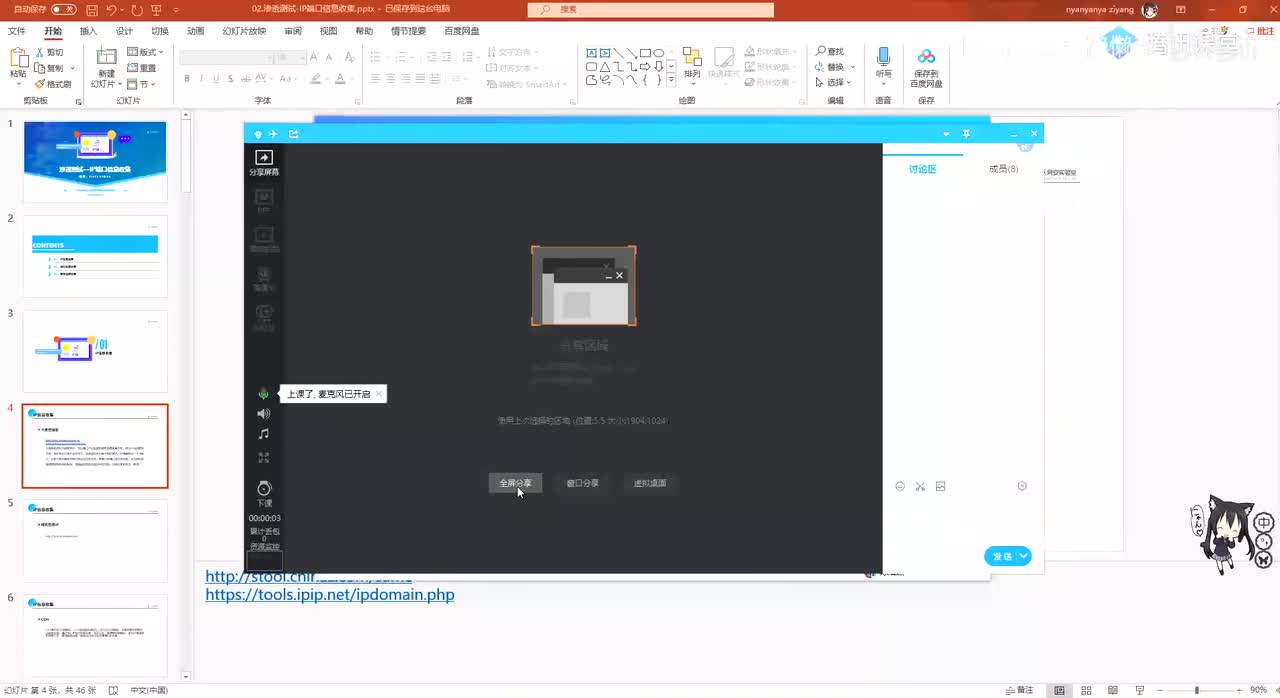Click the Send (发送) button in chat
Image resolution: width=1280 pixels, height=698 pixels.
pos(1001,556)
